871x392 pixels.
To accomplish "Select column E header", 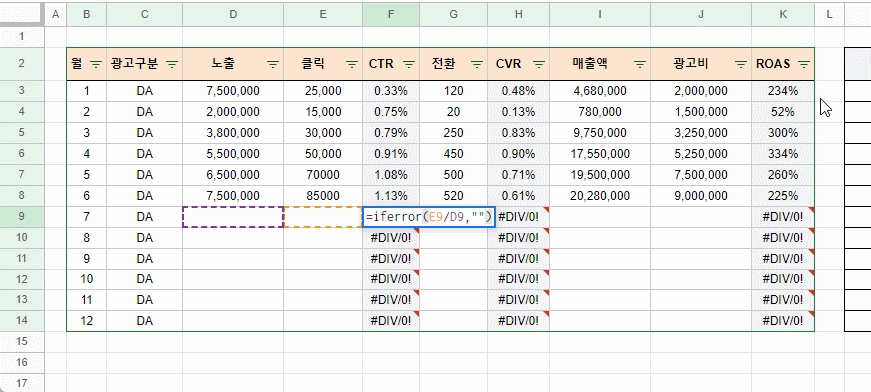I will pyautogui.click(x=323, y=15).
